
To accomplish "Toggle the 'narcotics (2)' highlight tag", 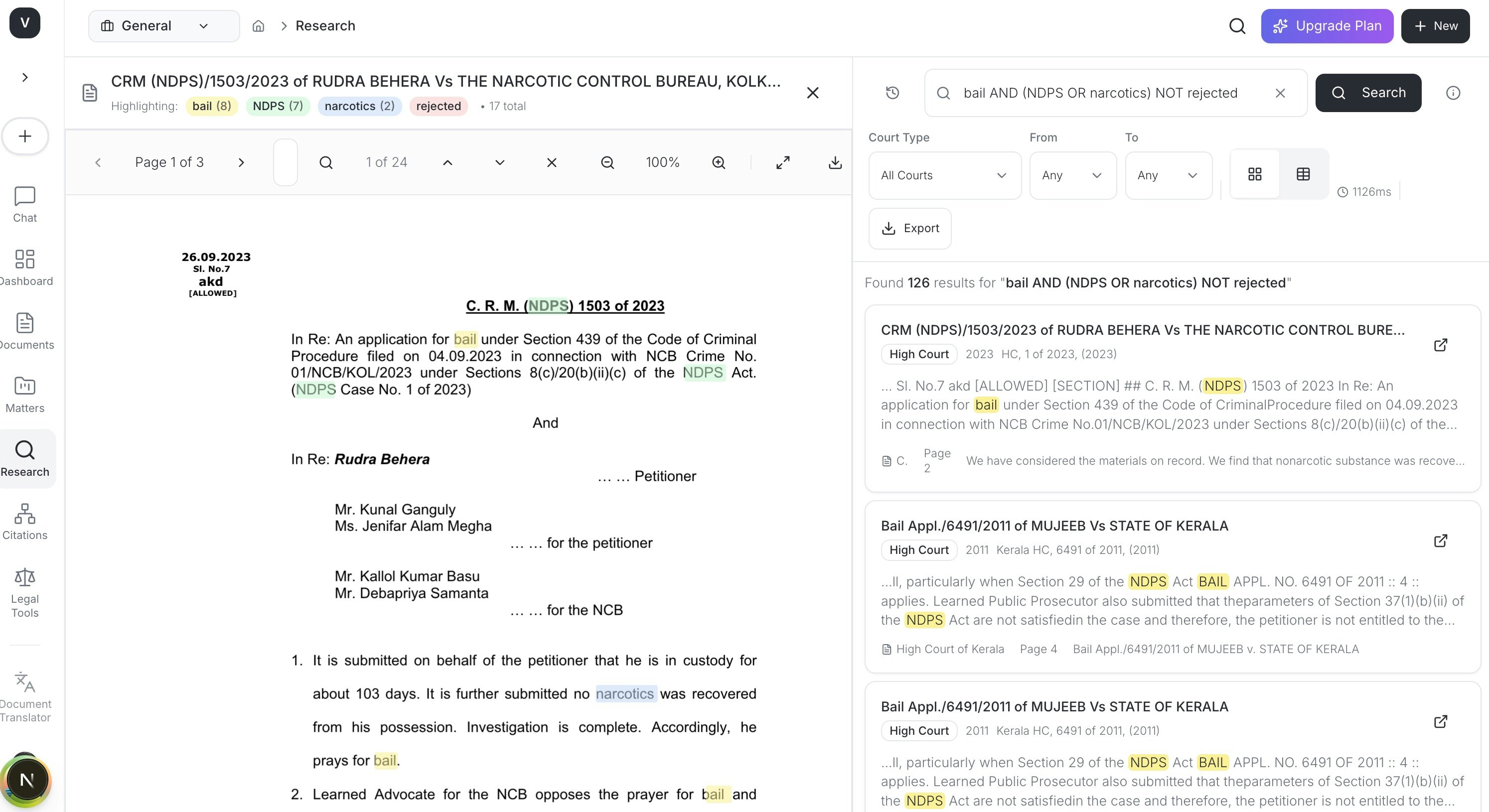I will point(359,106).
